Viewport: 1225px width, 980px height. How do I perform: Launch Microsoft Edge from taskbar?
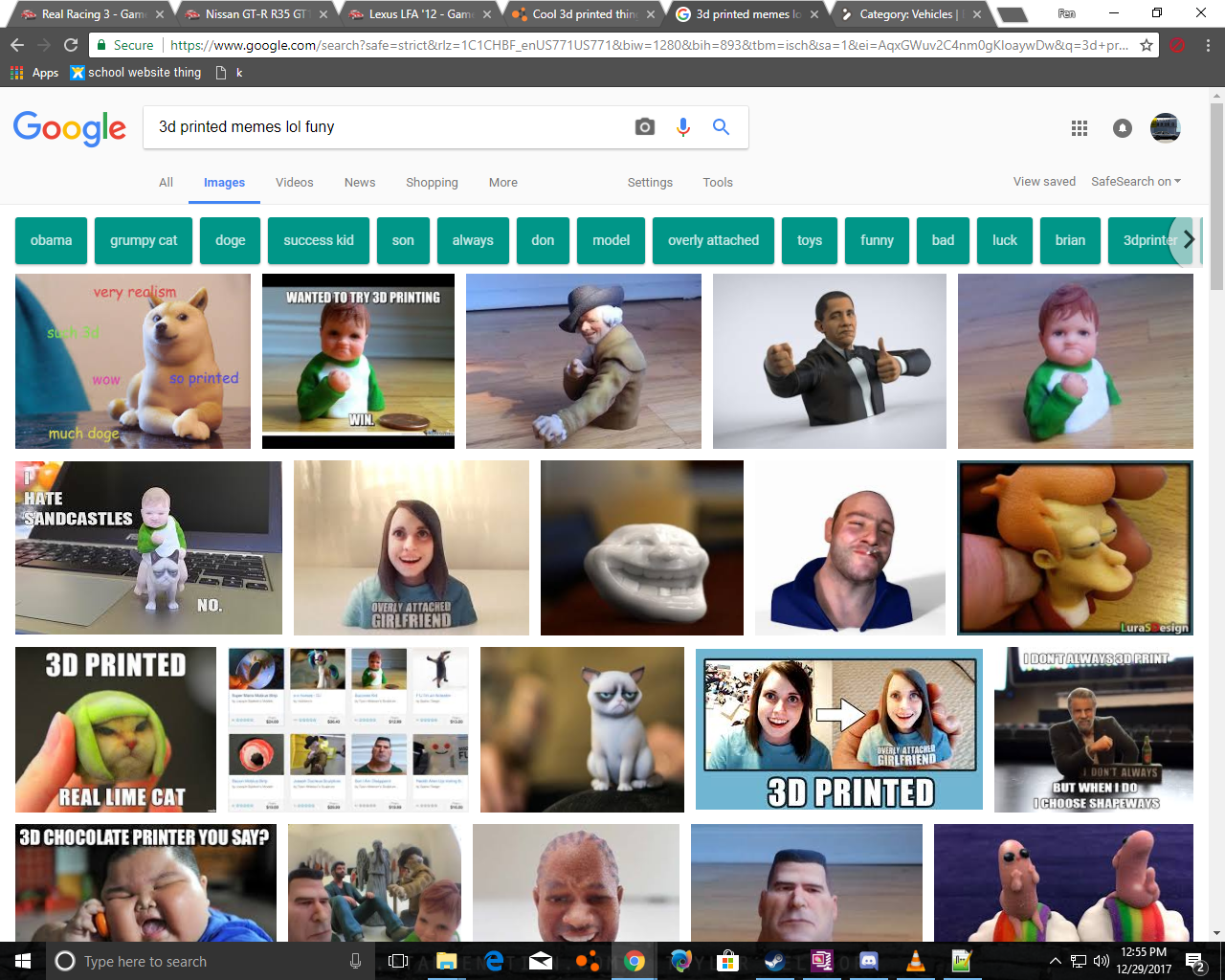494,961
